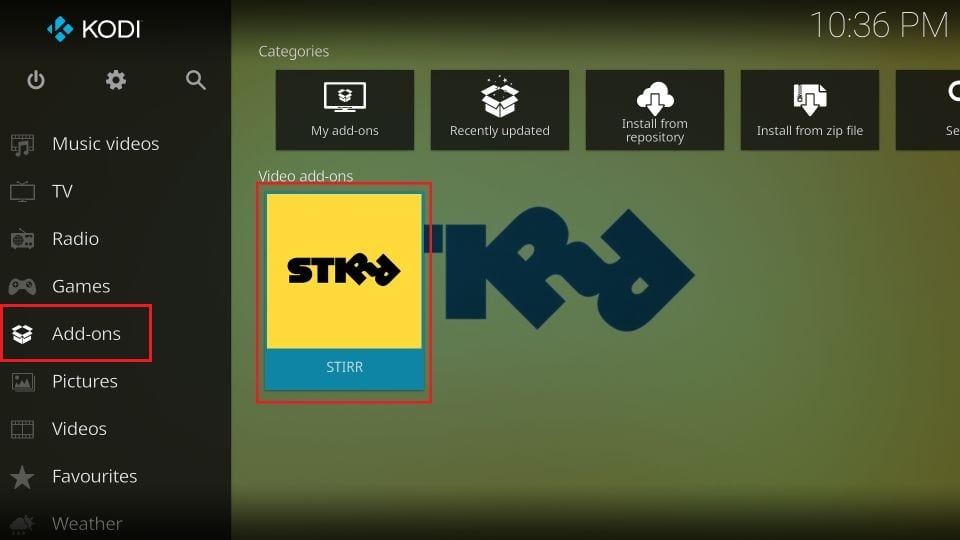Screen dimensions: 960x540
Task: Click the Add-ons box icon
Action: (x=22, y=334)
